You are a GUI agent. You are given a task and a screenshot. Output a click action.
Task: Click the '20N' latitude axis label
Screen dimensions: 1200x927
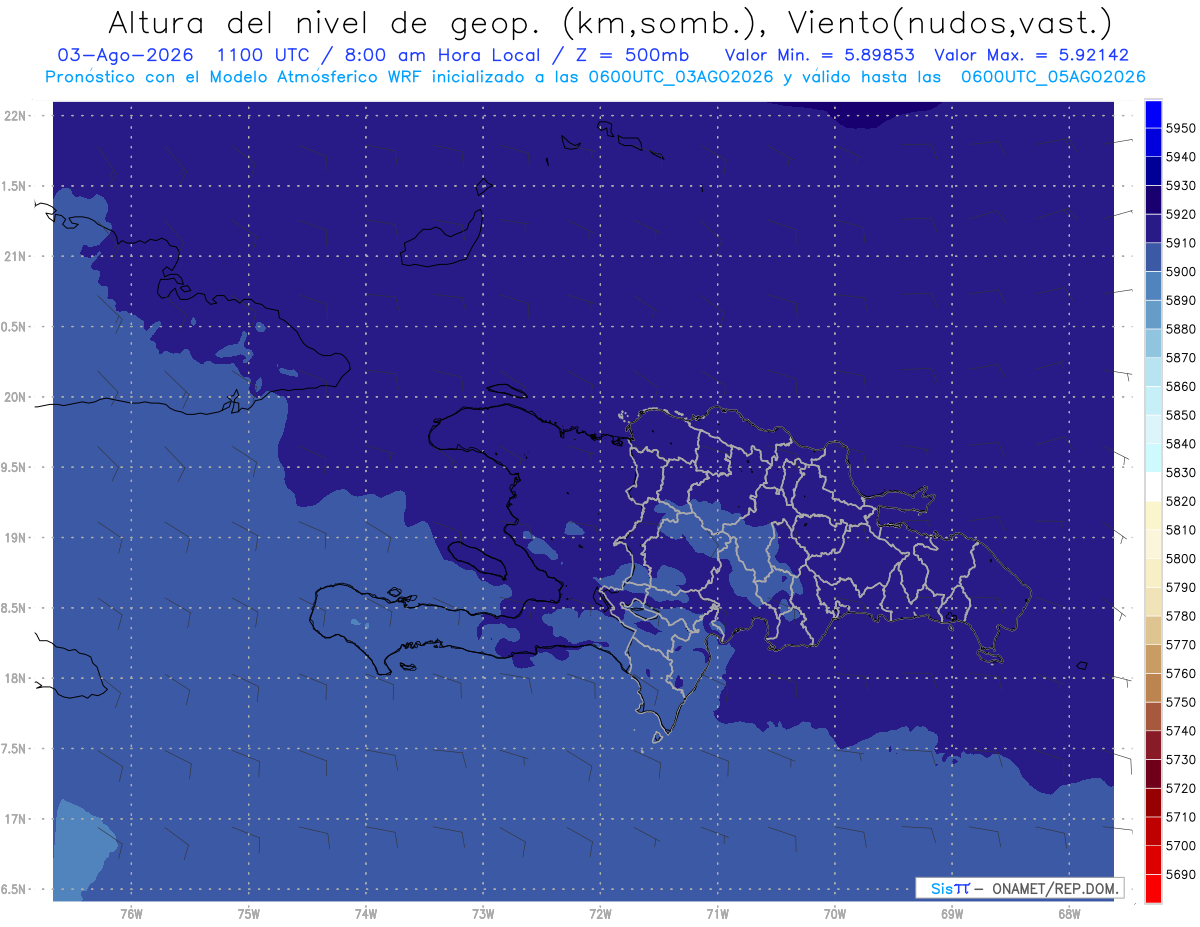point(15,397)
